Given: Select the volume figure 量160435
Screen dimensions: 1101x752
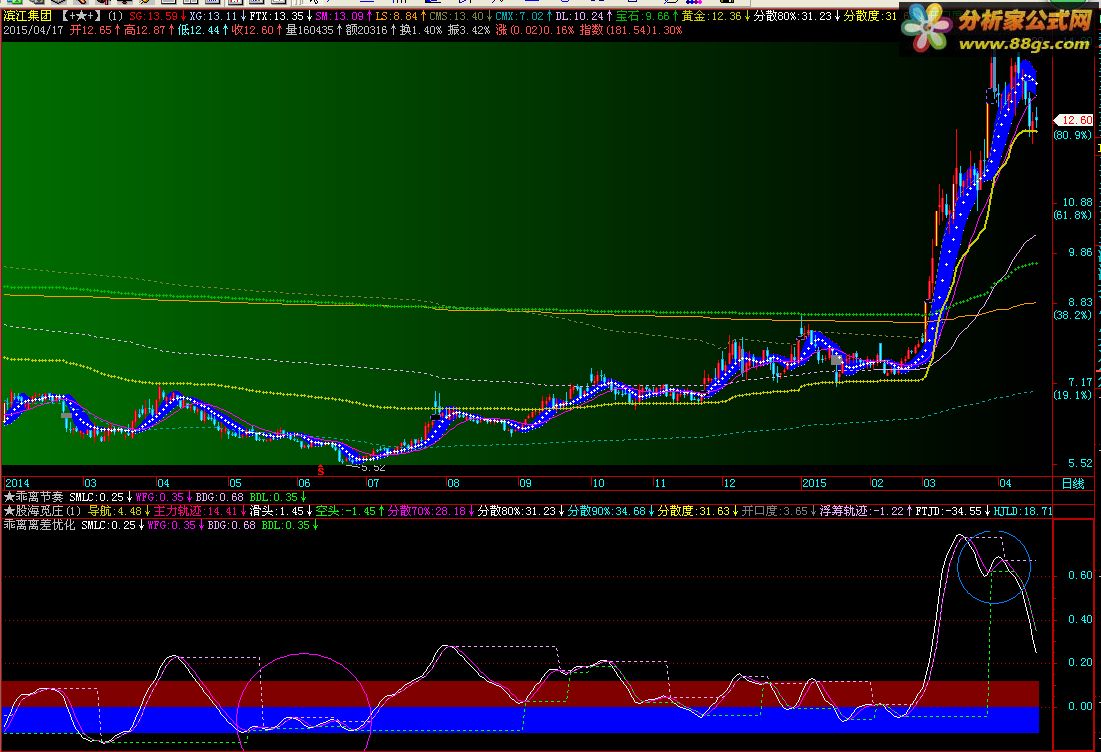Looking at the screenshot, I should (x=310, y=30).
